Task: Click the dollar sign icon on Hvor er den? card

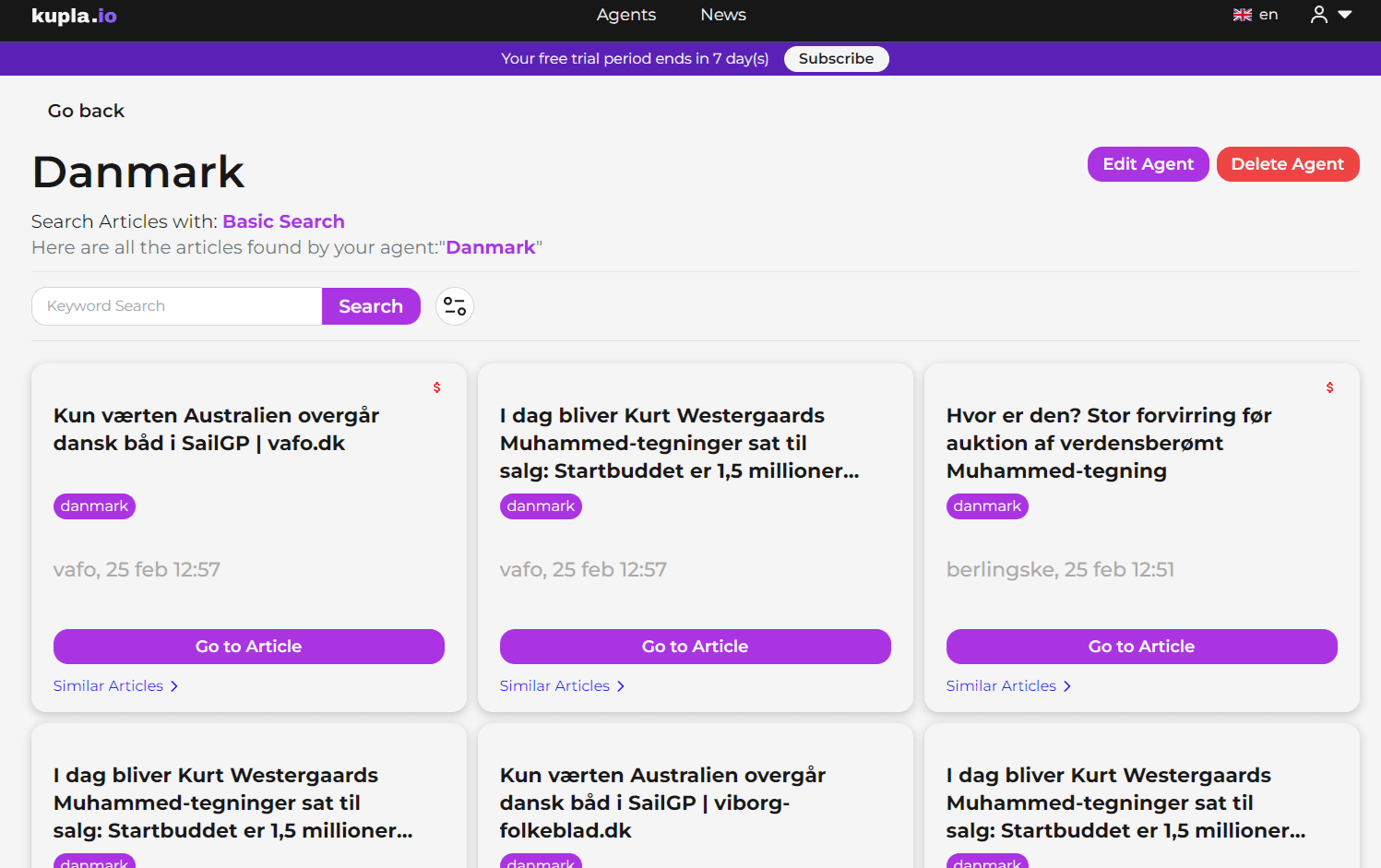Action: coord(1330,387)
